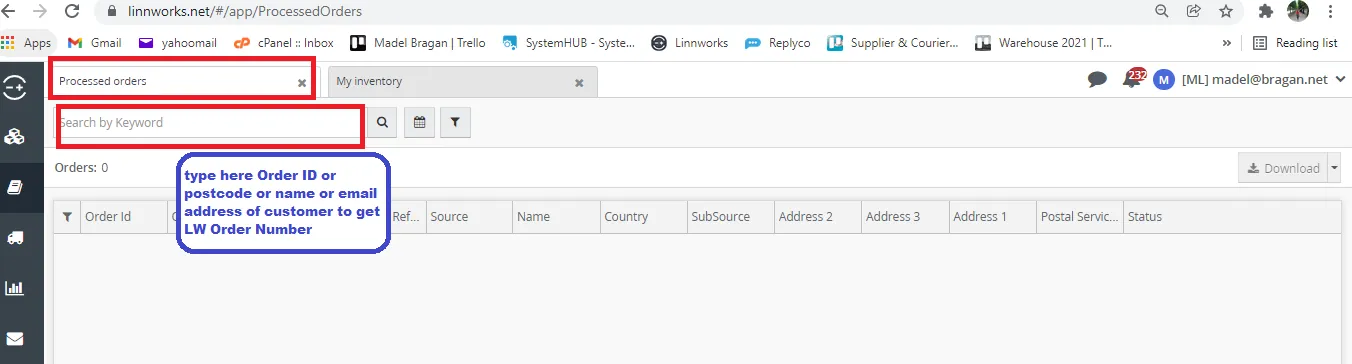Close the Processed orders tab
The height and width of the screenshot is (364, 1352).
(x=302, y=83)
